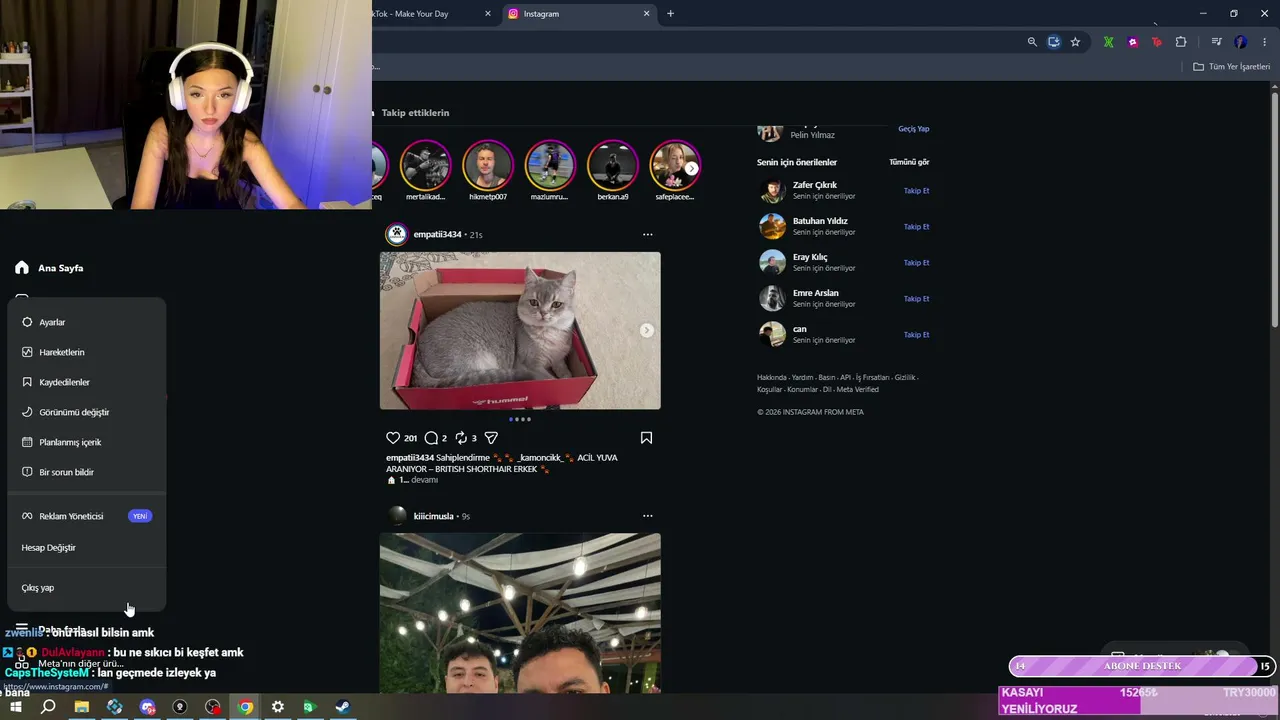This screenshot has height=720, width=1280.
Task: Open the purple browser extension icon
Action: [1133, 42]
